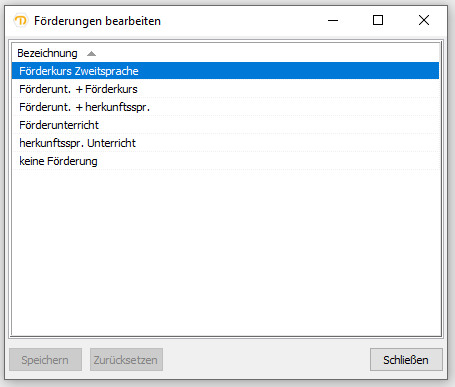Select the Förderkurs Zweitsprache entry
The width and height of the screenshot is (455, 387).
(225, 71)
